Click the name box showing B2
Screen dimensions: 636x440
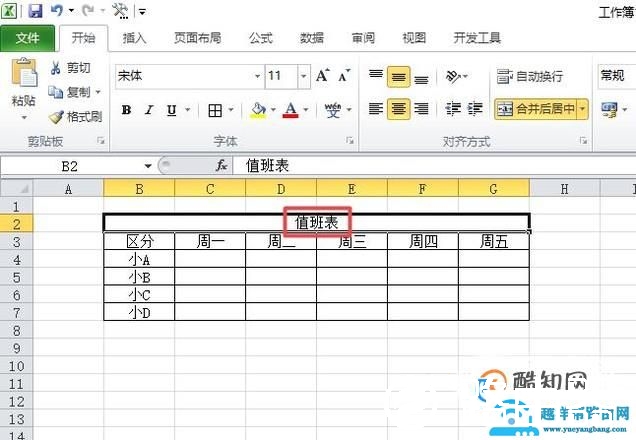[x=70, y=166]
